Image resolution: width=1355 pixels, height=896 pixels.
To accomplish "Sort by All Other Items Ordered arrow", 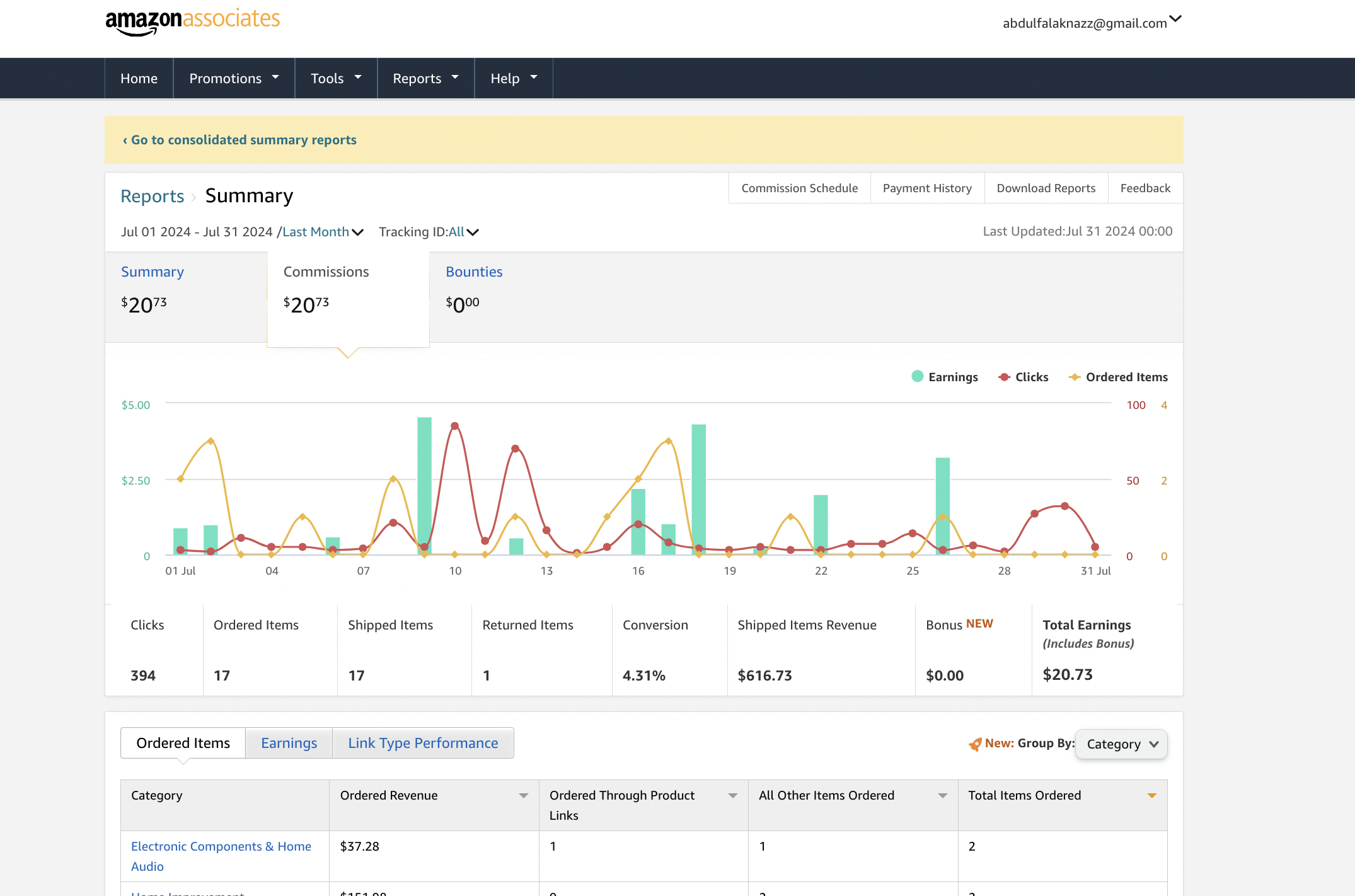I will click(942, 796).
